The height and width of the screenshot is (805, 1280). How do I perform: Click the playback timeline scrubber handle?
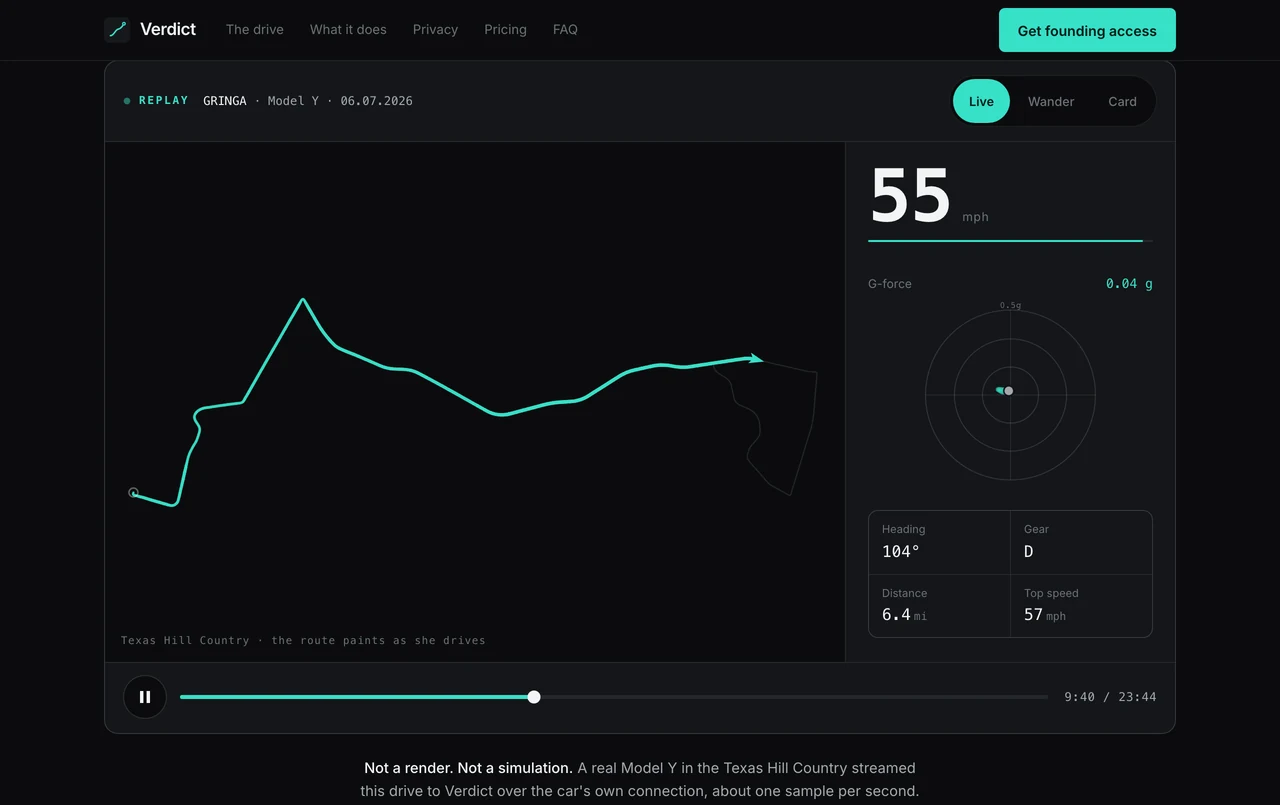coord(534,697)
